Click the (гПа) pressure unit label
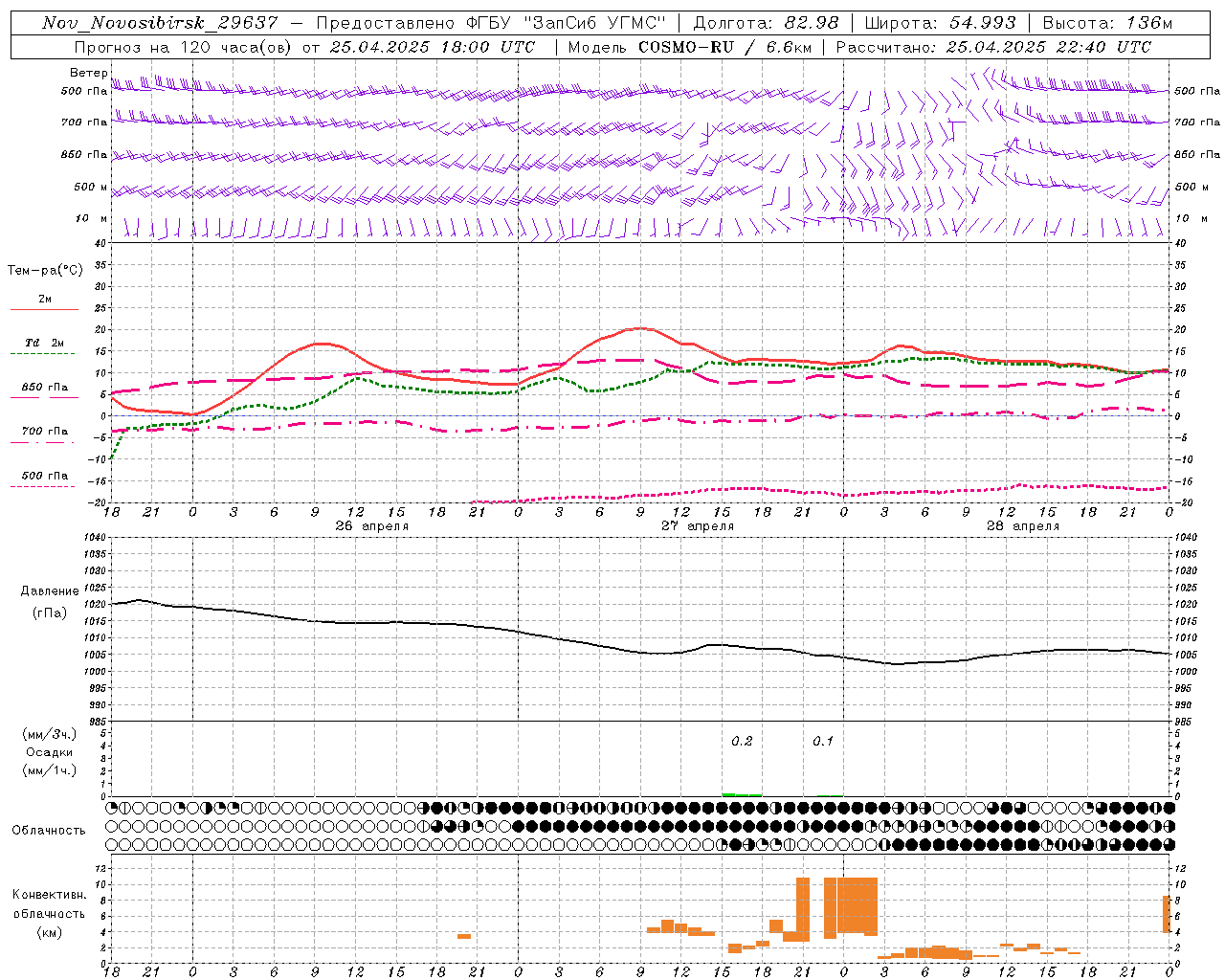Screen dimensions: 1225x980 [49, 612]
